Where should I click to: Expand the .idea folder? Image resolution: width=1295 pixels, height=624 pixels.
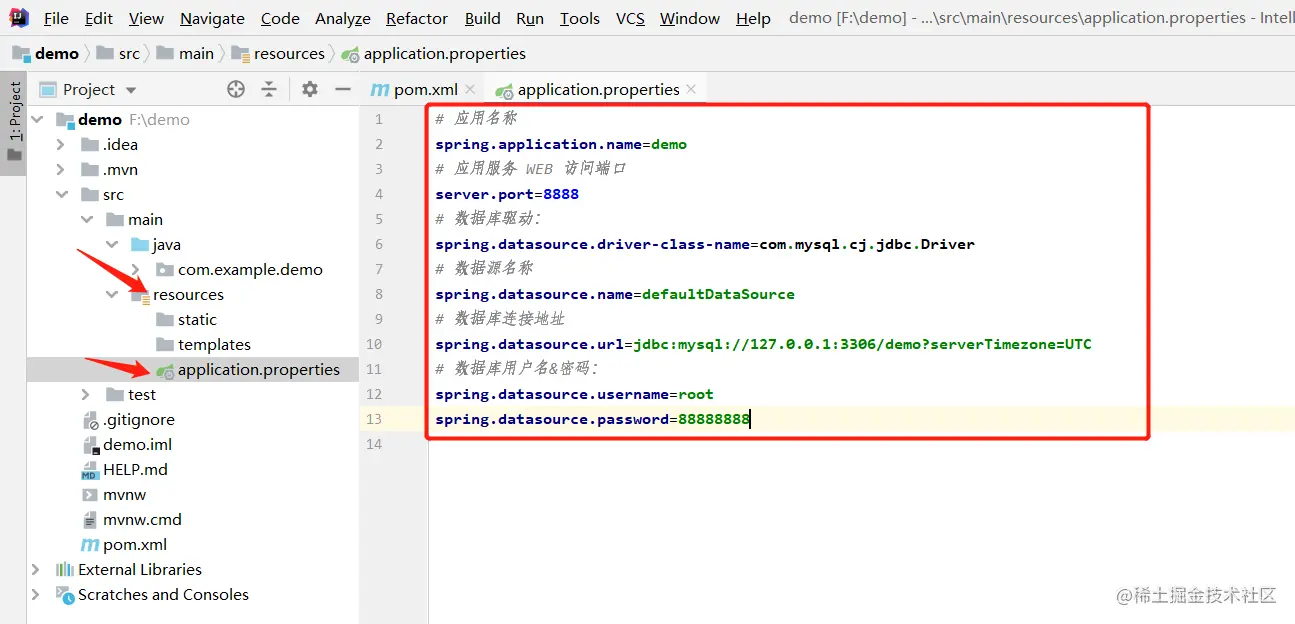pyautogui.click(x=60, y=144)
